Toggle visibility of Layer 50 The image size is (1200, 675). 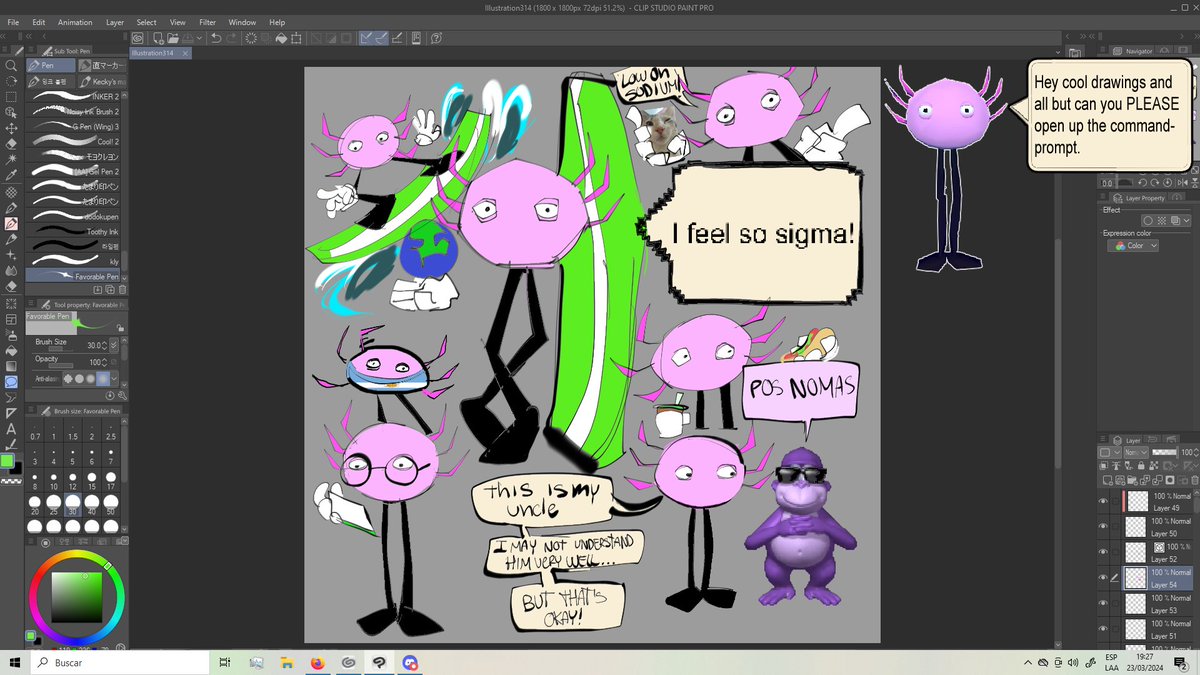tap(1103, 527)
